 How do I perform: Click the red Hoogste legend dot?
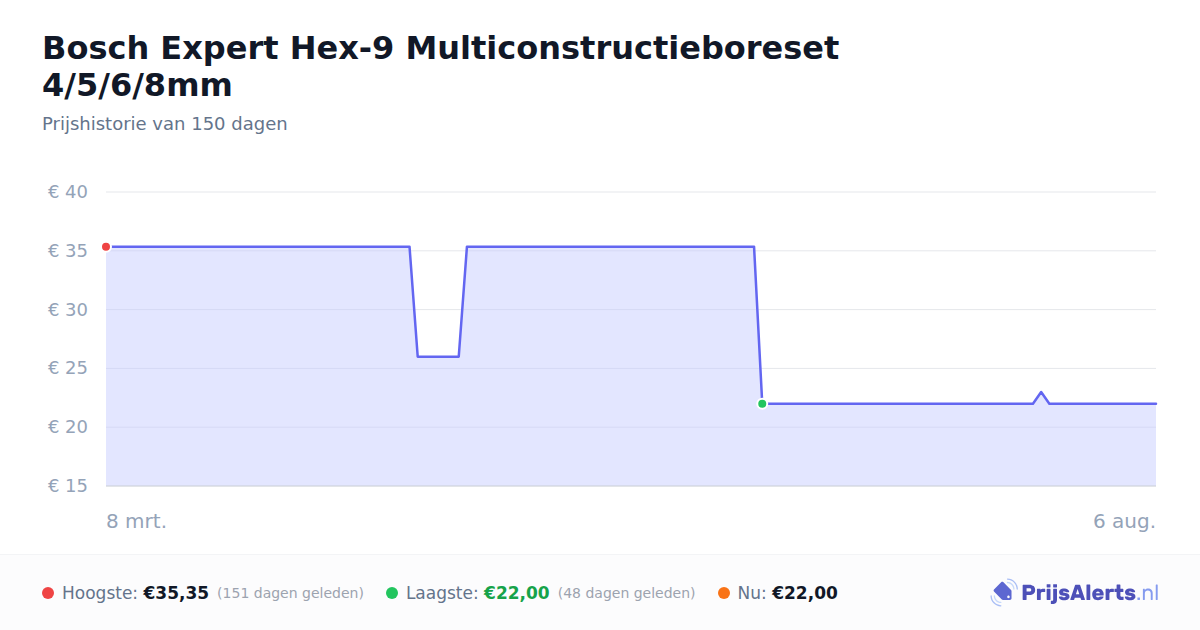[x=48, y=593]
